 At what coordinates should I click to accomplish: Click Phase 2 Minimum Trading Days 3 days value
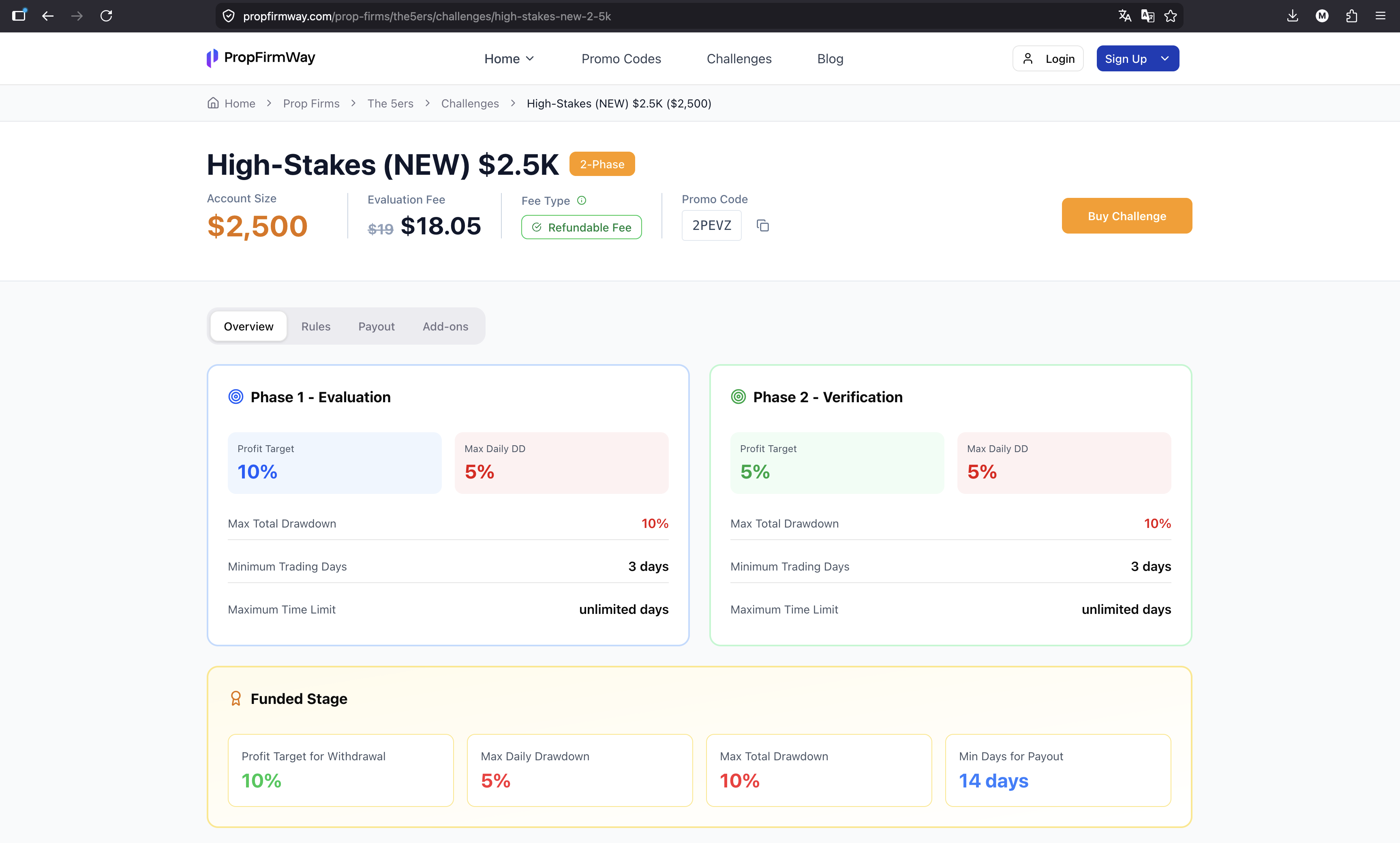(x=1151, y=566)
